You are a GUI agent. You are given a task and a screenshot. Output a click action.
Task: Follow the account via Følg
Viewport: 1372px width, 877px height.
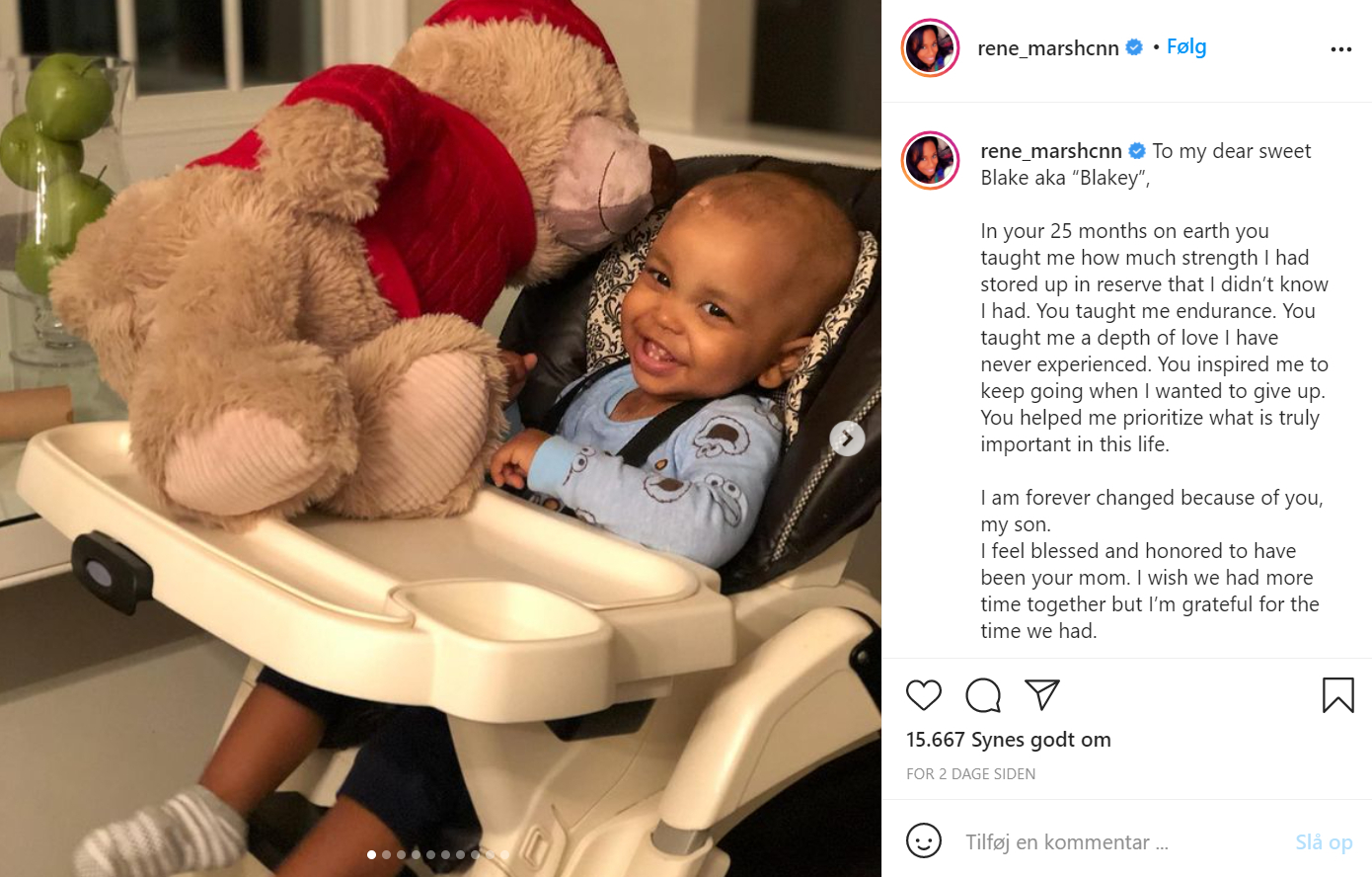(1186, 46)
